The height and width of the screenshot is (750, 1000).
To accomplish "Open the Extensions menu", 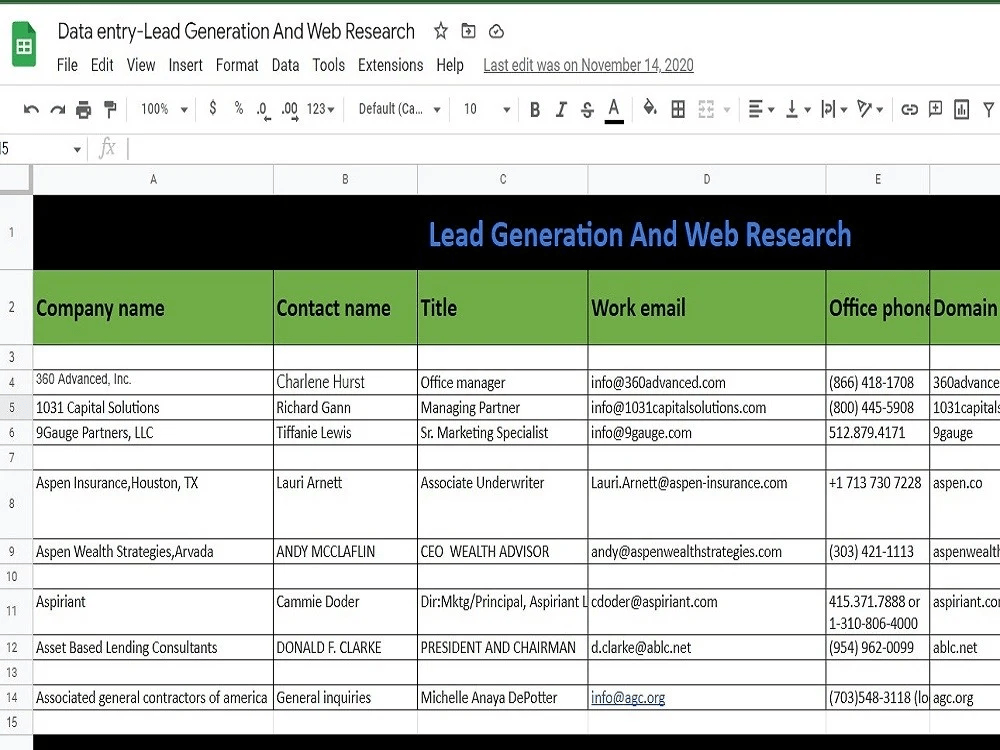I will 390,65.
